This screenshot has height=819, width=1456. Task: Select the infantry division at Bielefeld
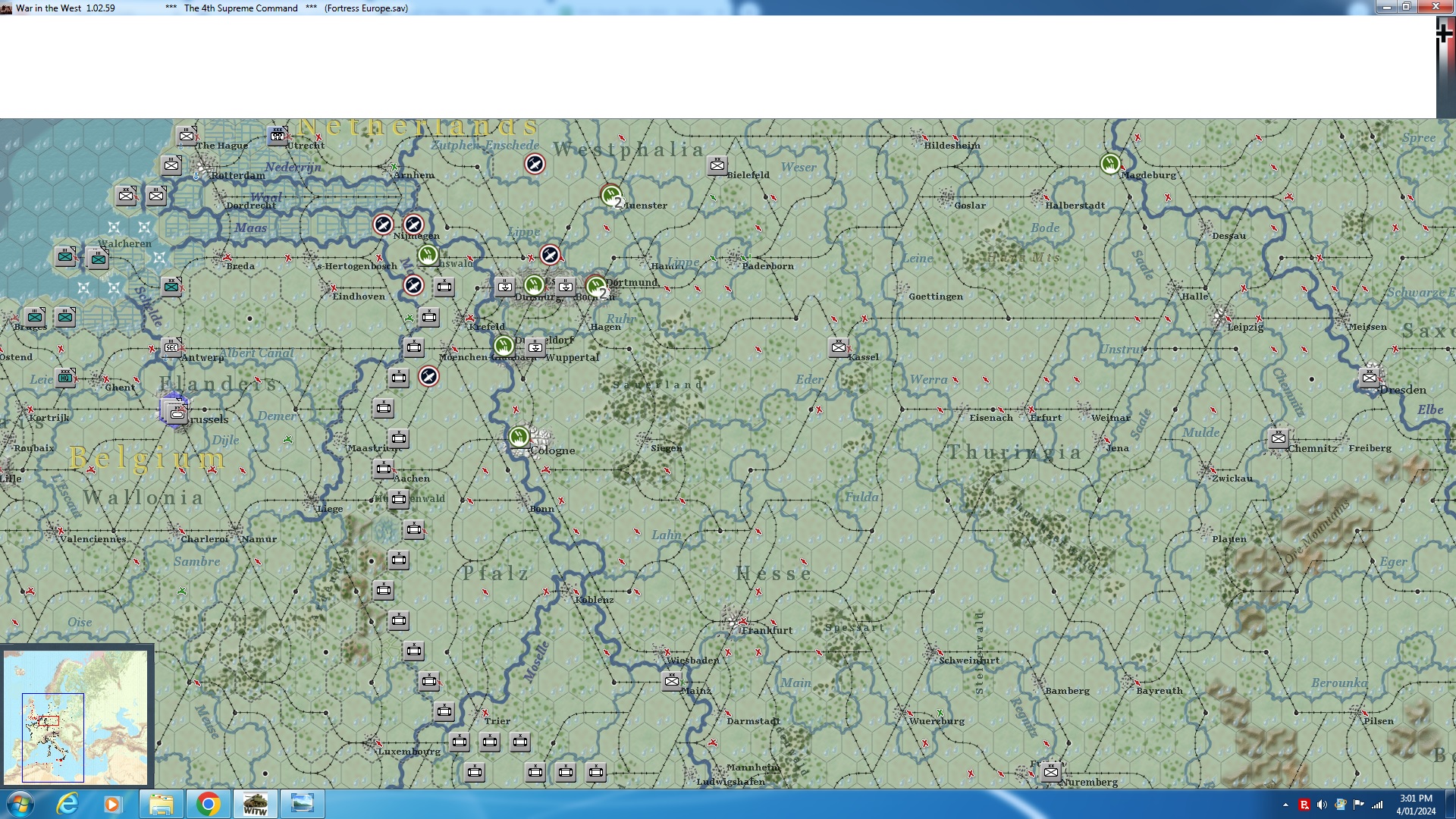point(717,165)
